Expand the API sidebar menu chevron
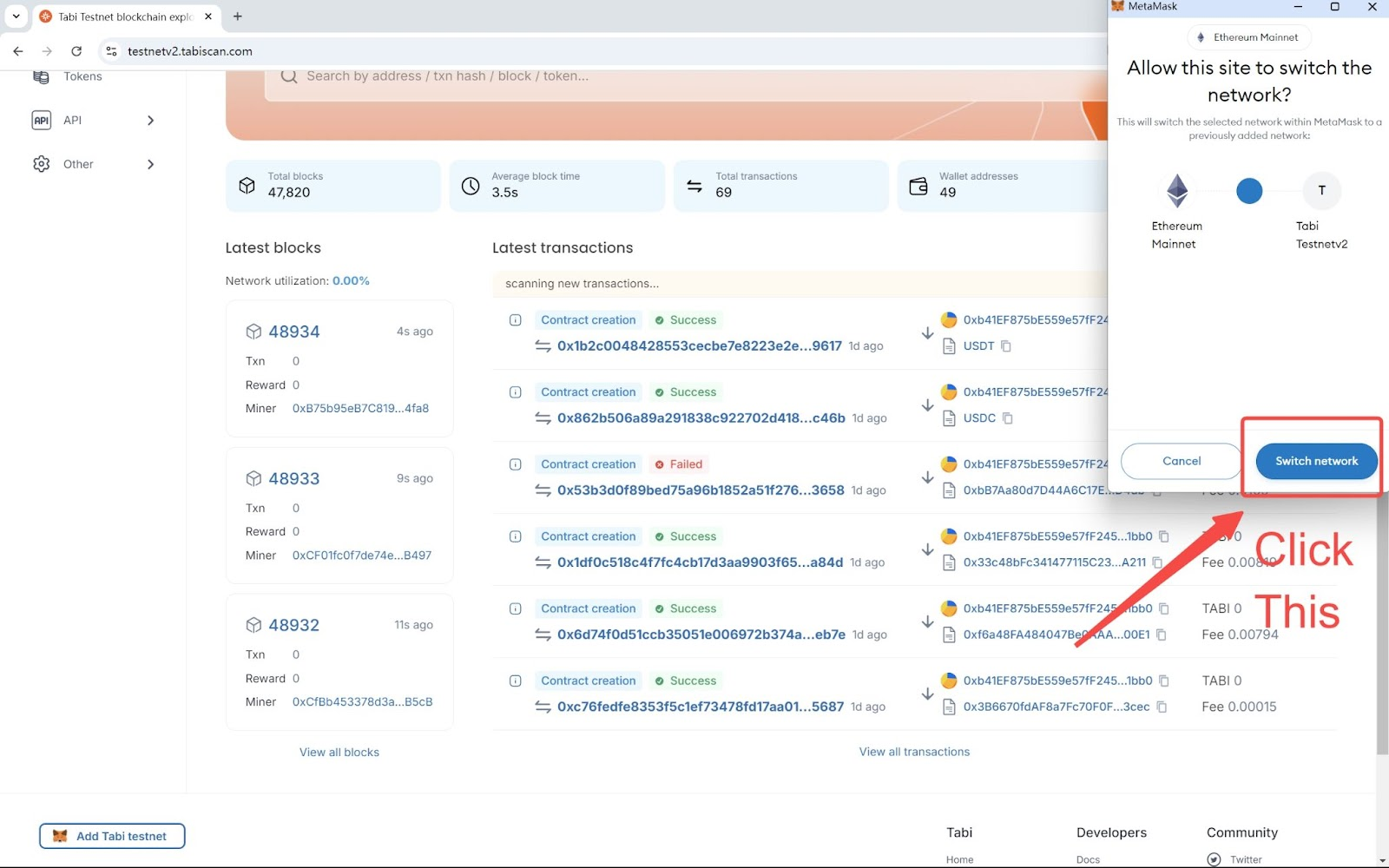 150,120
